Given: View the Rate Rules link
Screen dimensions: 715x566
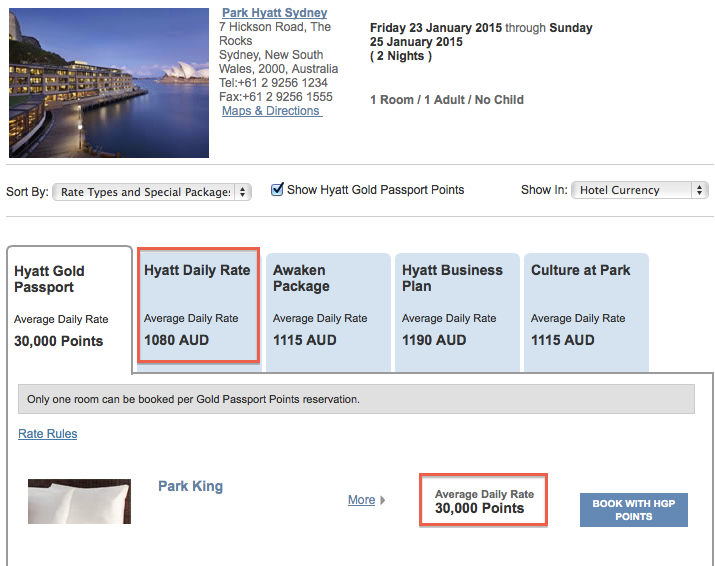Looking at the screenshot, I should pyautogui.click(x=48, y=434).
